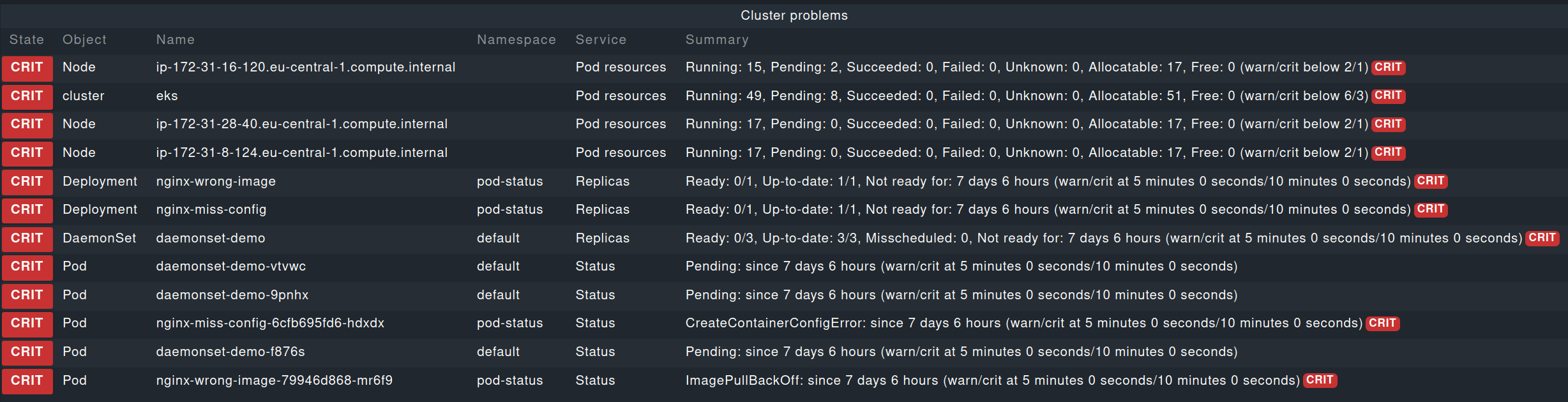The height and width of the screenshot is (402, 1568).
Task: Sort by the Namespace column header
Action: [516, 40]
